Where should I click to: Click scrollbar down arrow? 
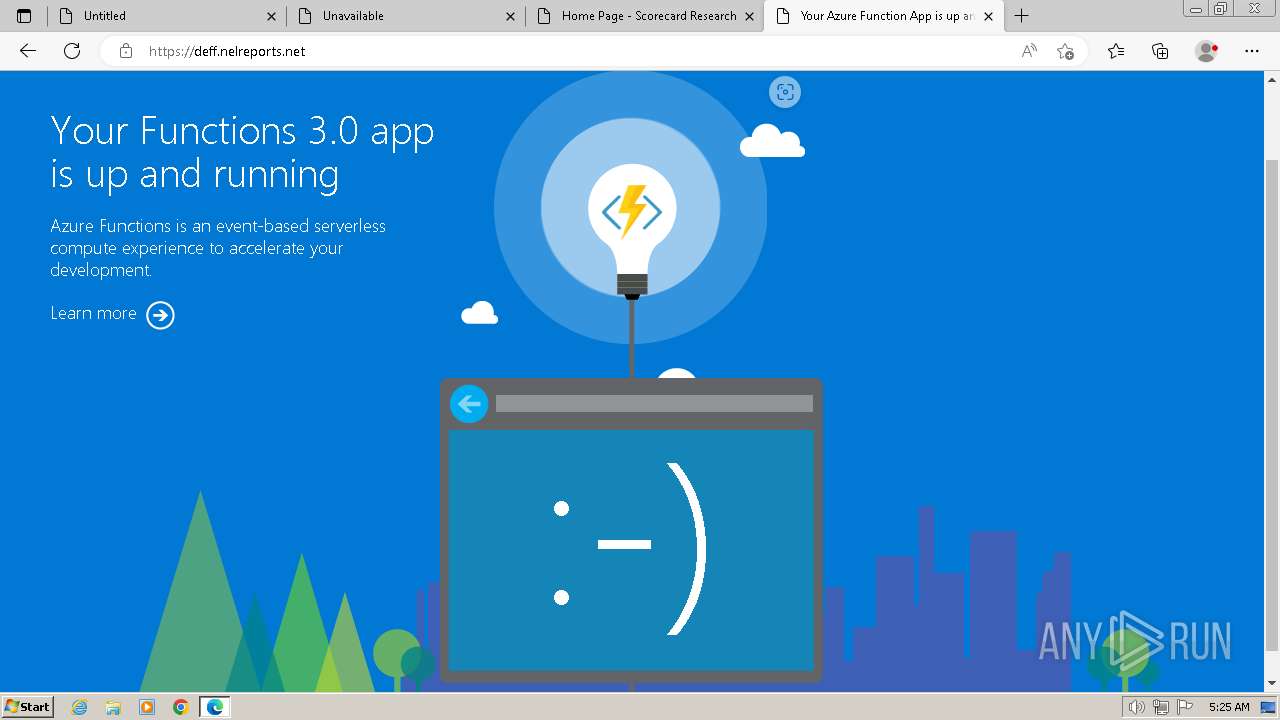pyautogui.click(x=1271, y=683)
